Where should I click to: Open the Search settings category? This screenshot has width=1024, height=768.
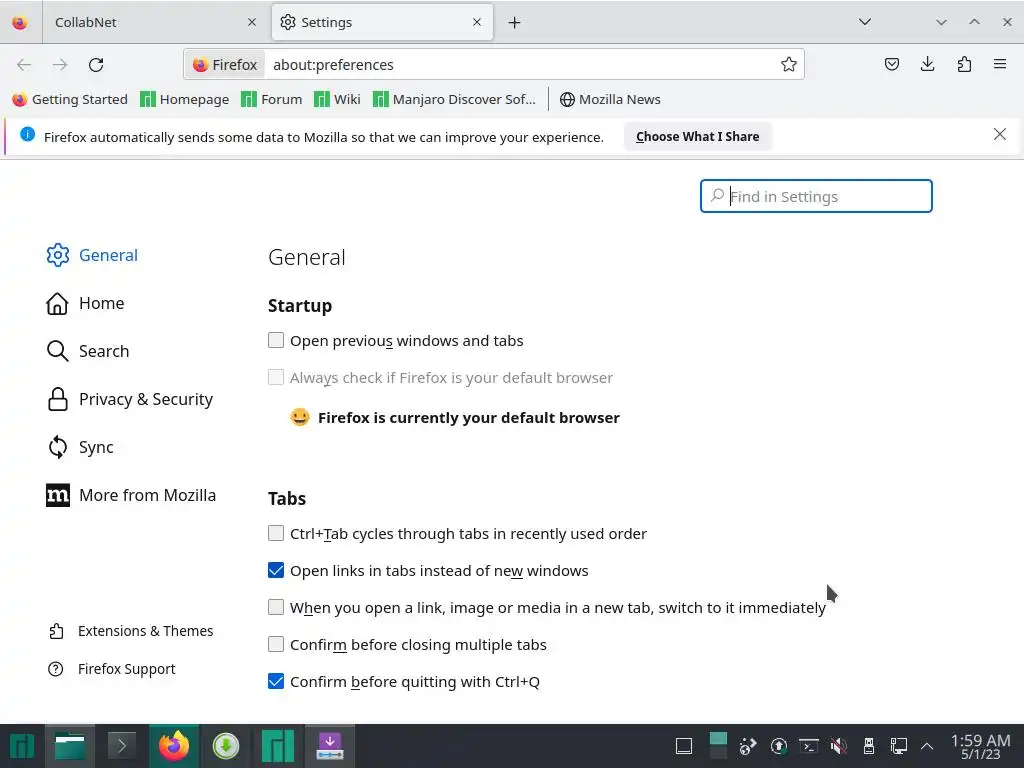(88, 351)
